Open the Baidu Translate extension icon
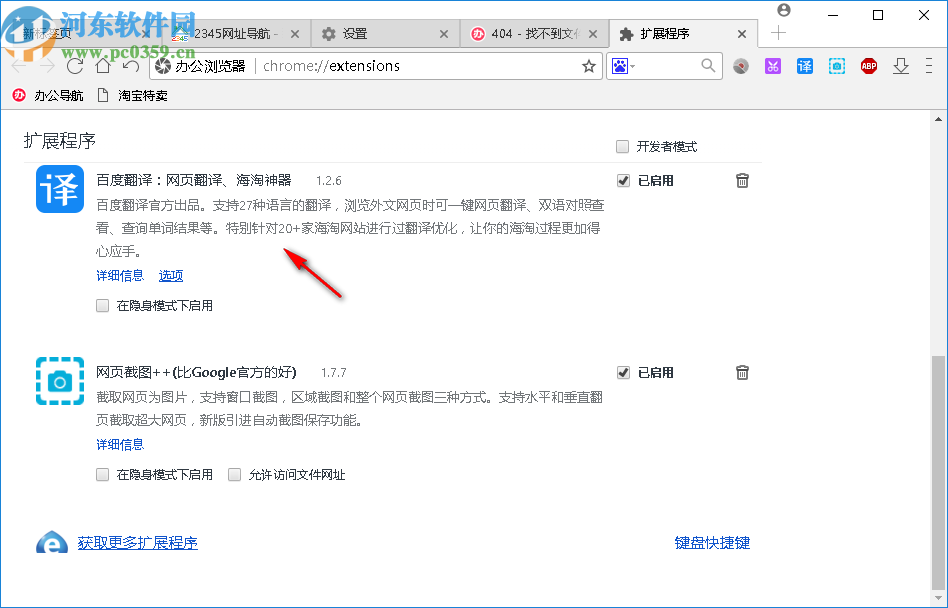Image resolution: width=948 pixels, height=608 pixels. (804, 66)
